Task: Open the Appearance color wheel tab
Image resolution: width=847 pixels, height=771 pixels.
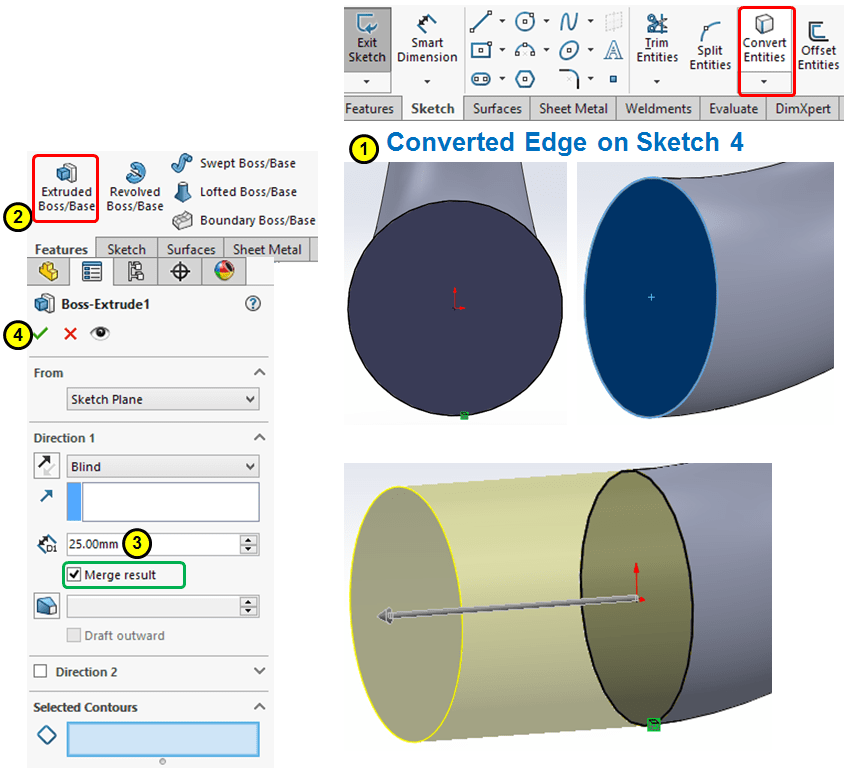Action: [x=224, y=271]
